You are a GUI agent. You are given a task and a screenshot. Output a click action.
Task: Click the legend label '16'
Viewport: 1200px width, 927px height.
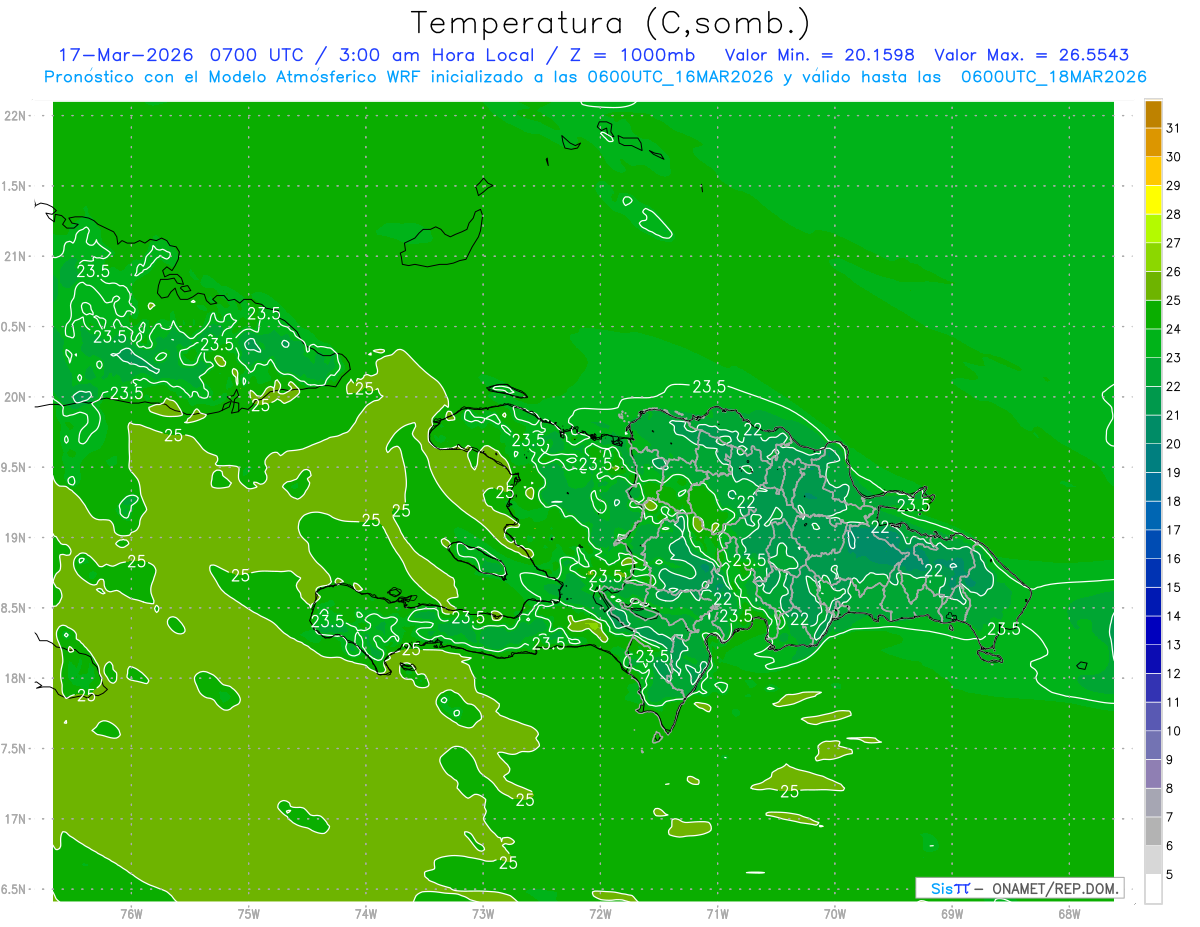[1174, 559]
